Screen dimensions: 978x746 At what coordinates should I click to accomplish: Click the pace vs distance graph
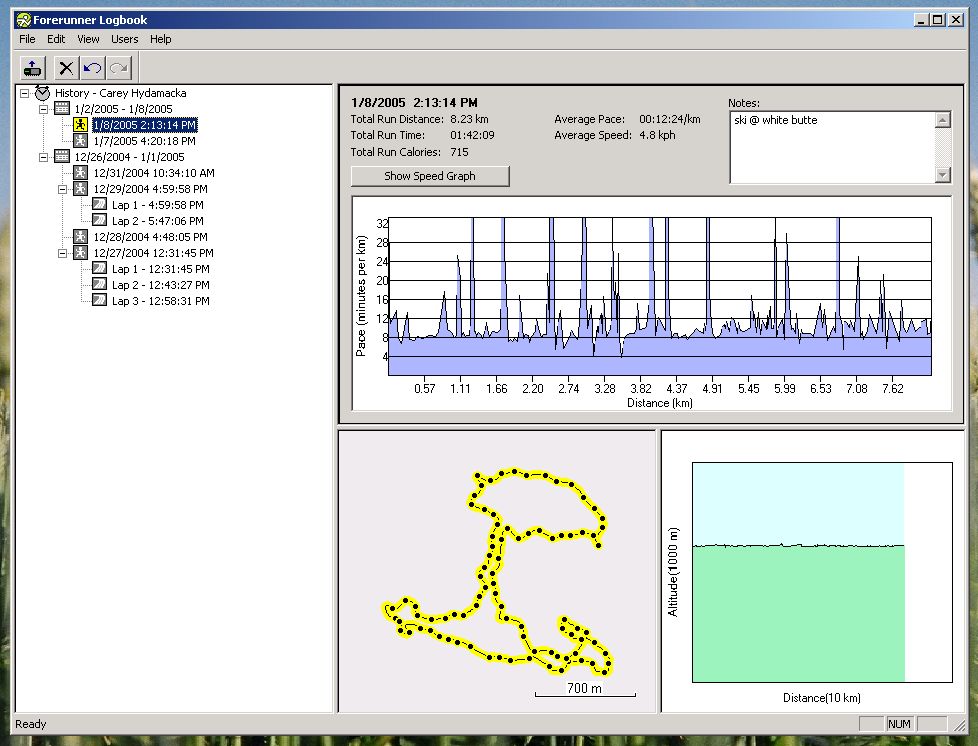click(660, 296)
